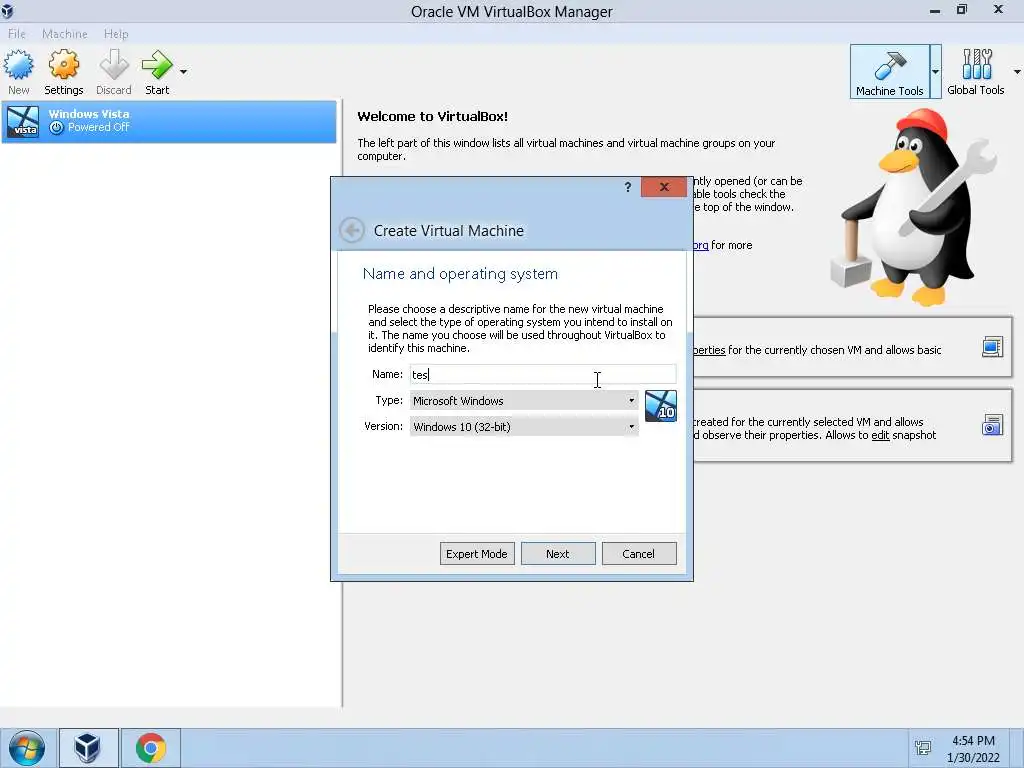
Task: Click the VirtualBox title bar icon
Action: click(x=8, y=11)
